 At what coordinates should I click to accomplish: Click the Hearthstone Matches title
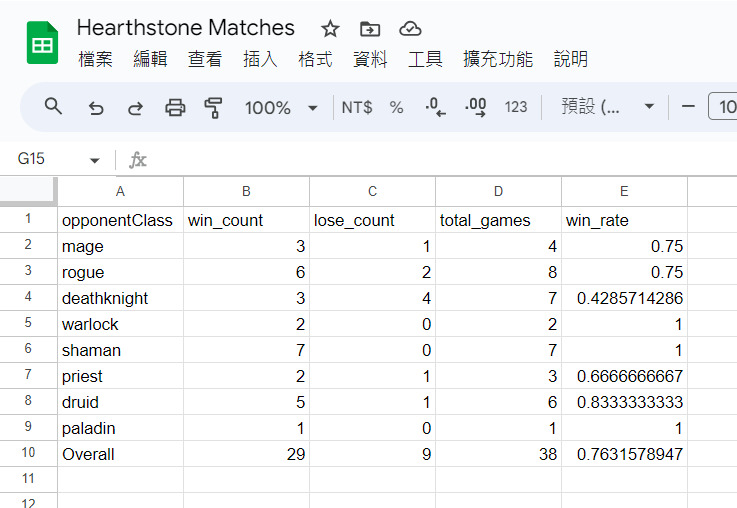point(186,28)
